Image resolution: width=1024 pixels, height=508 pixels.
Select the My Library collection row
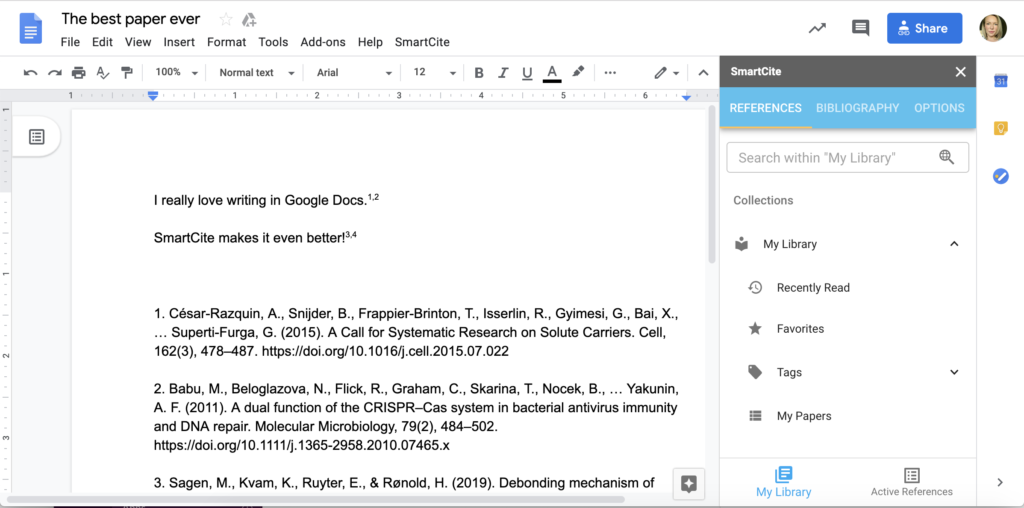tap(848, 244)
